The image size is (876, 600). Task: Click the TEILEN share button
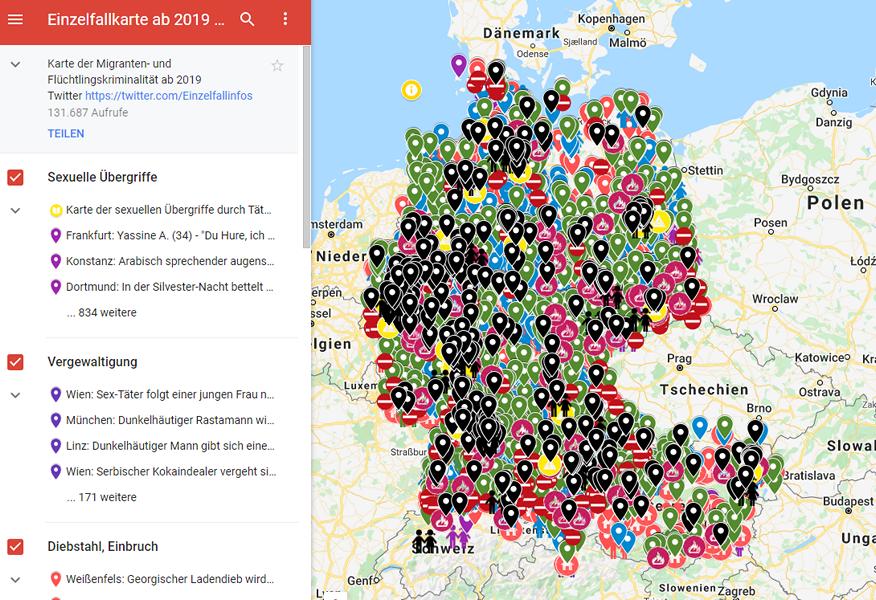coord(66,134)
